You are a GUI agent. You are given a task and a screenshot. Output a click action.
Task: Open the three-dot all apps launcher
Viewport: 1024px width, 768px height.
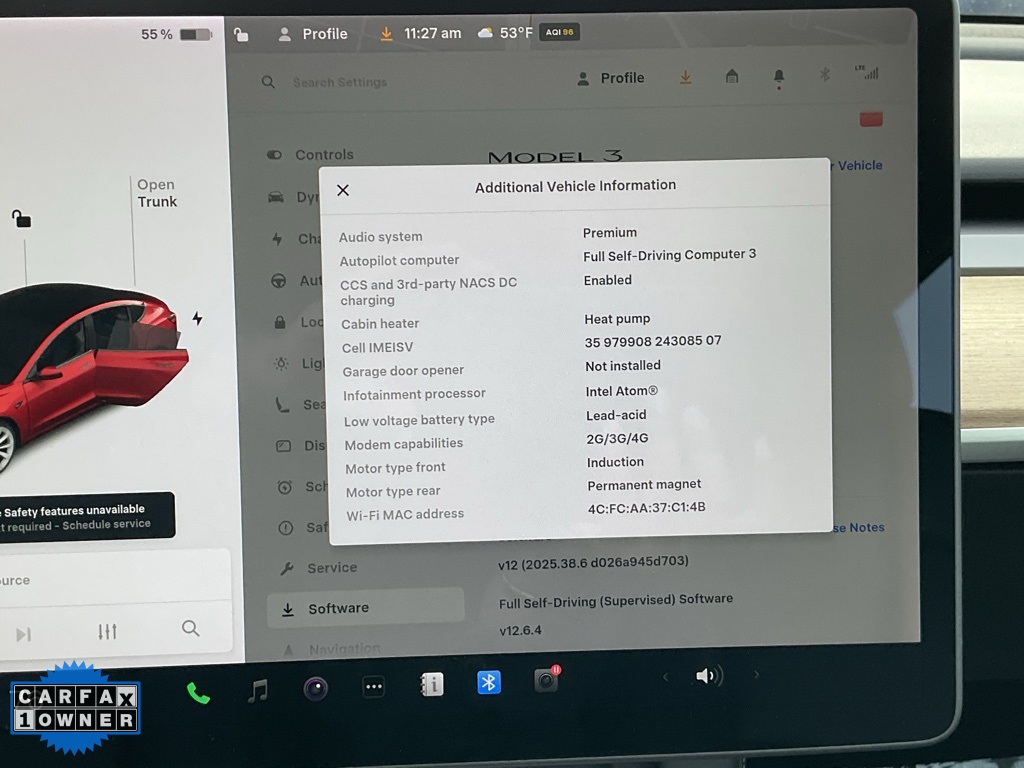tap(373, 688)
